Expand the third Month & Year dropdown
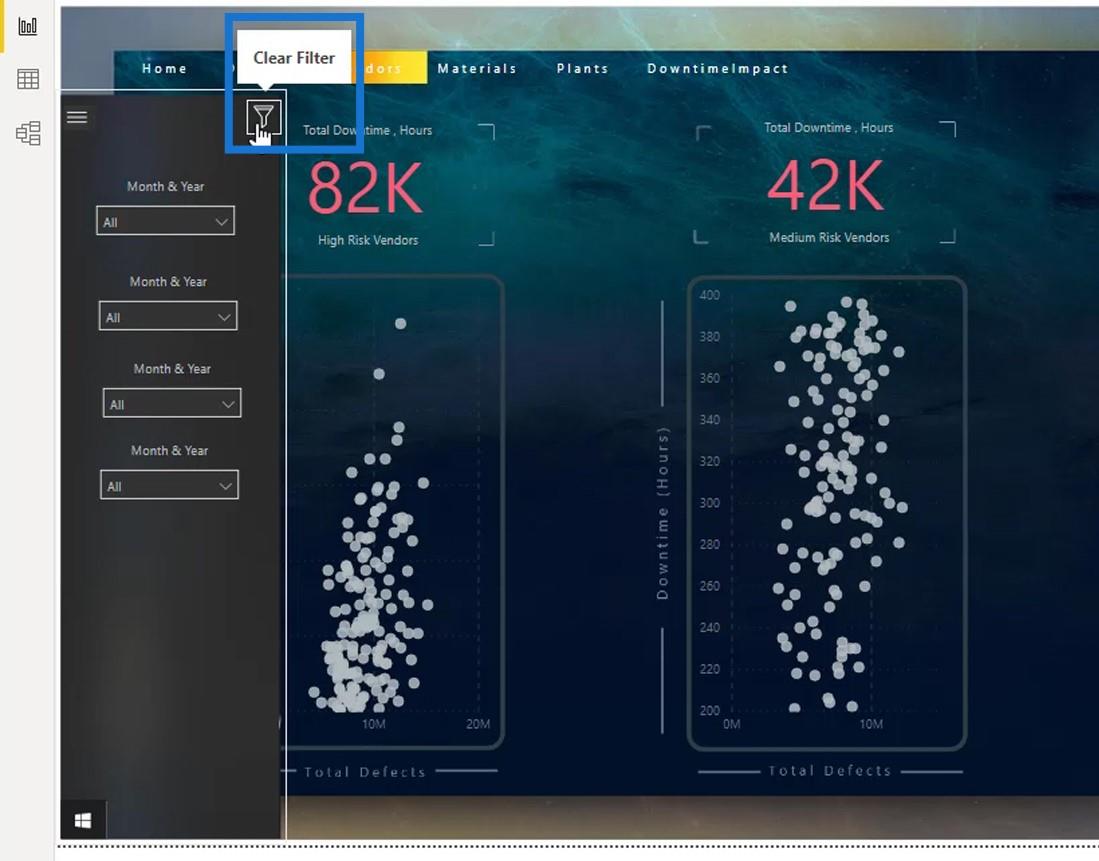1099x861 pixels. pos(172,403)
